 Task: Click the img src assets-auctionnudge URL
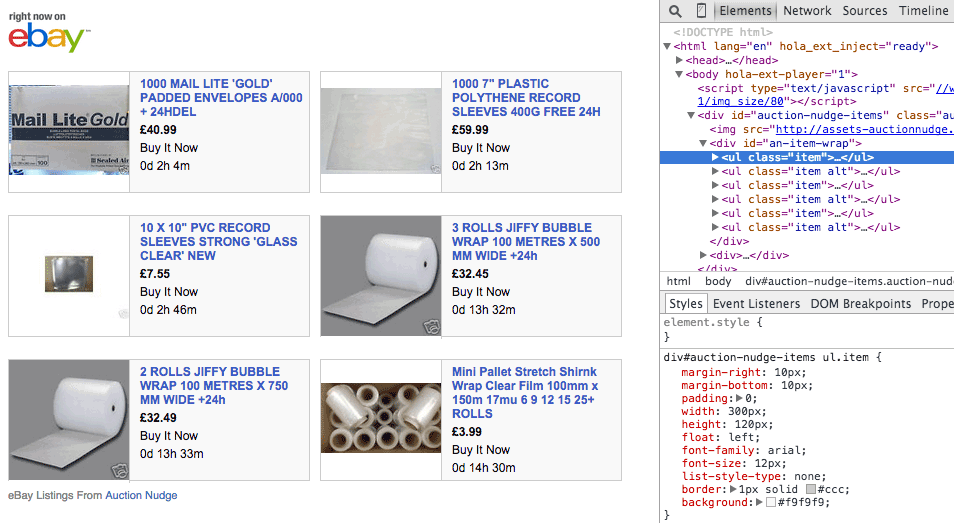865,130
